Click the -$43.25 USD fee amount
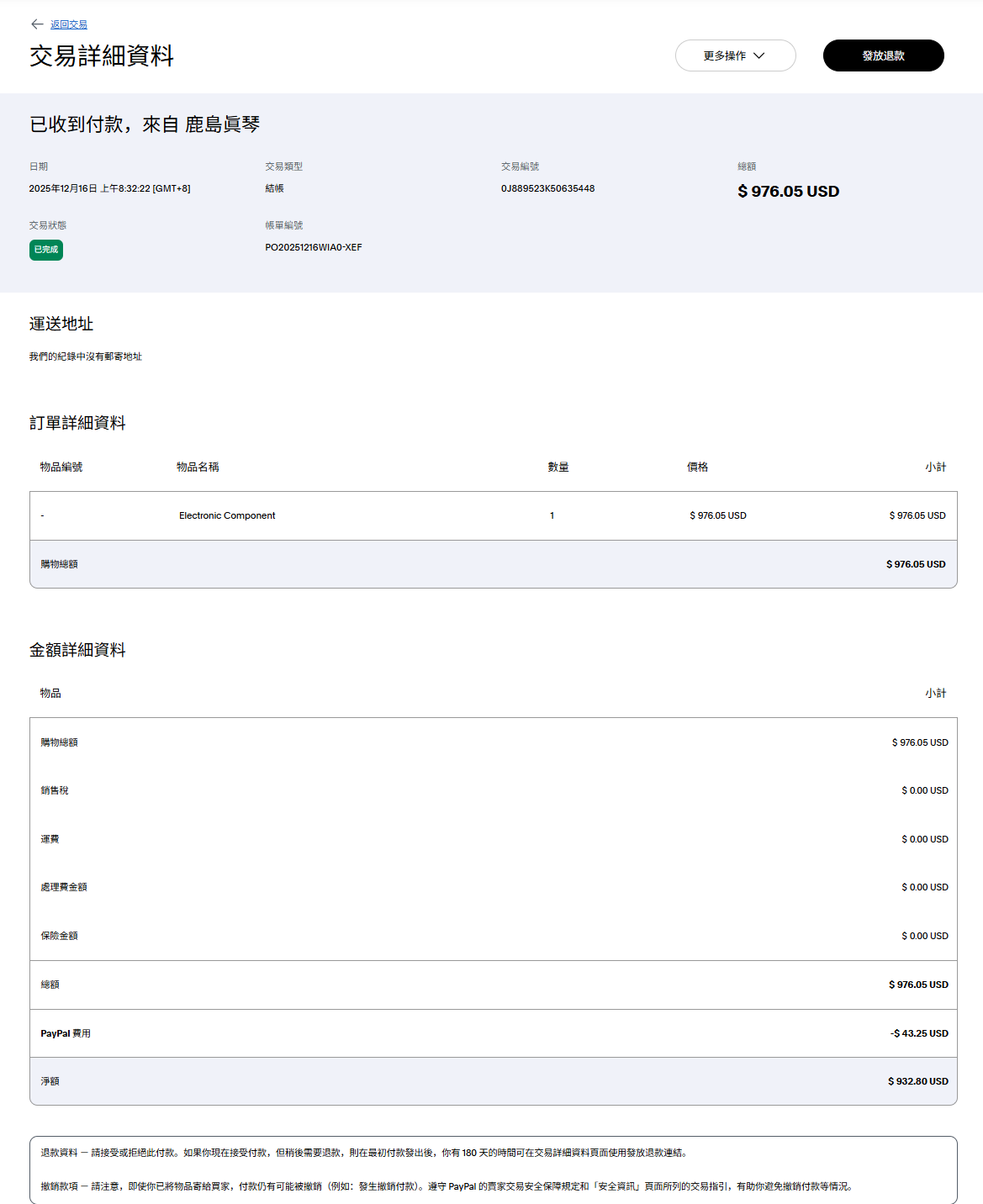 point(919,1033)
